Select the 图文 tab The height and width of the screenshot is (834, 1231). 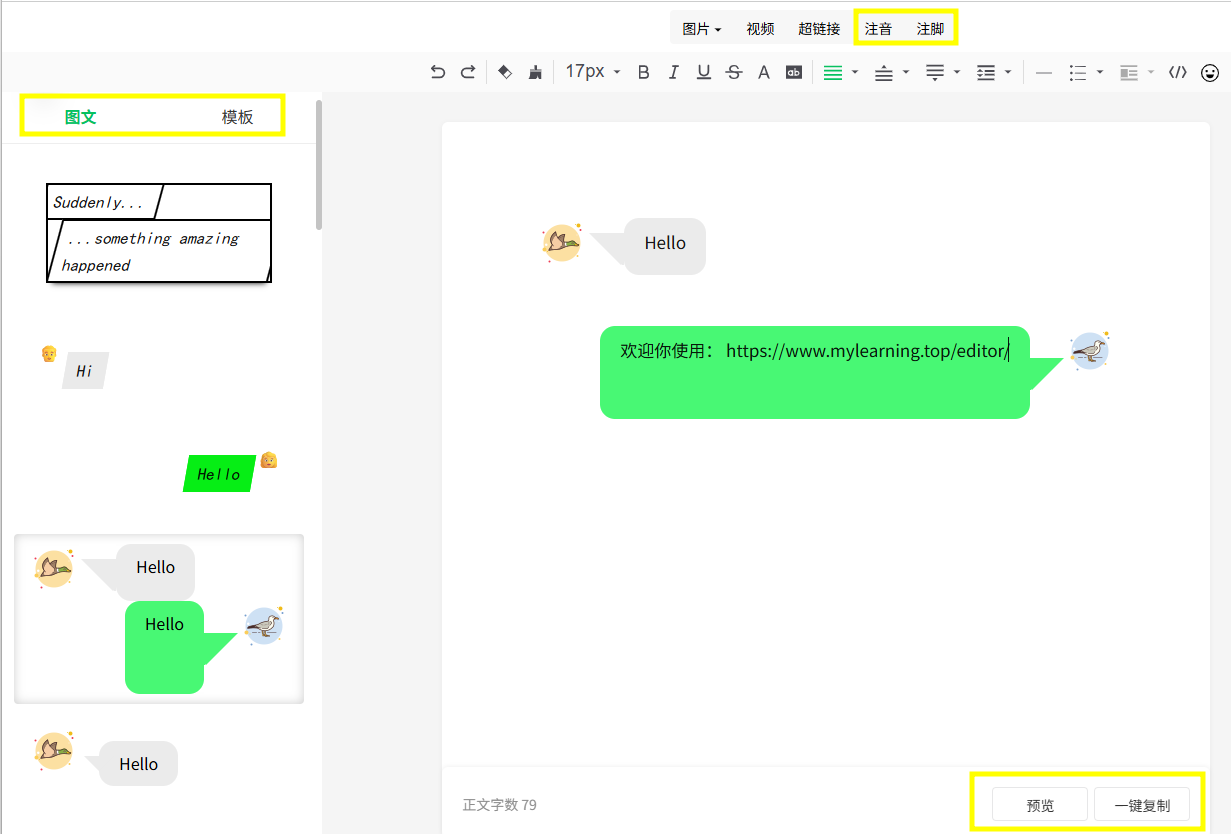[x=80, y=117]
